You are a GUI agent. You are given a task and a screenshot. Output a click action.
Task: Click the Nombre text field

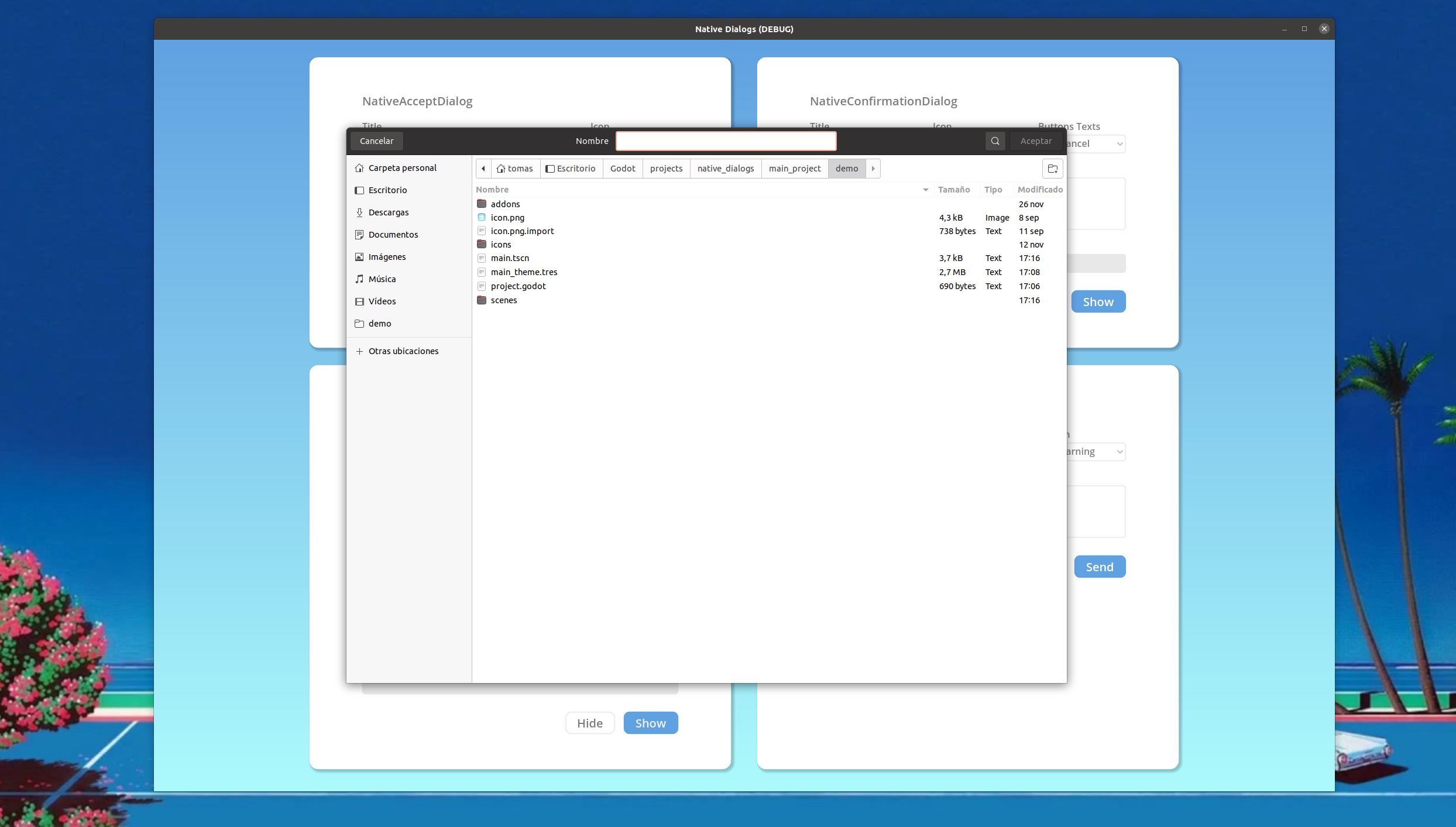tap(726, 141)
